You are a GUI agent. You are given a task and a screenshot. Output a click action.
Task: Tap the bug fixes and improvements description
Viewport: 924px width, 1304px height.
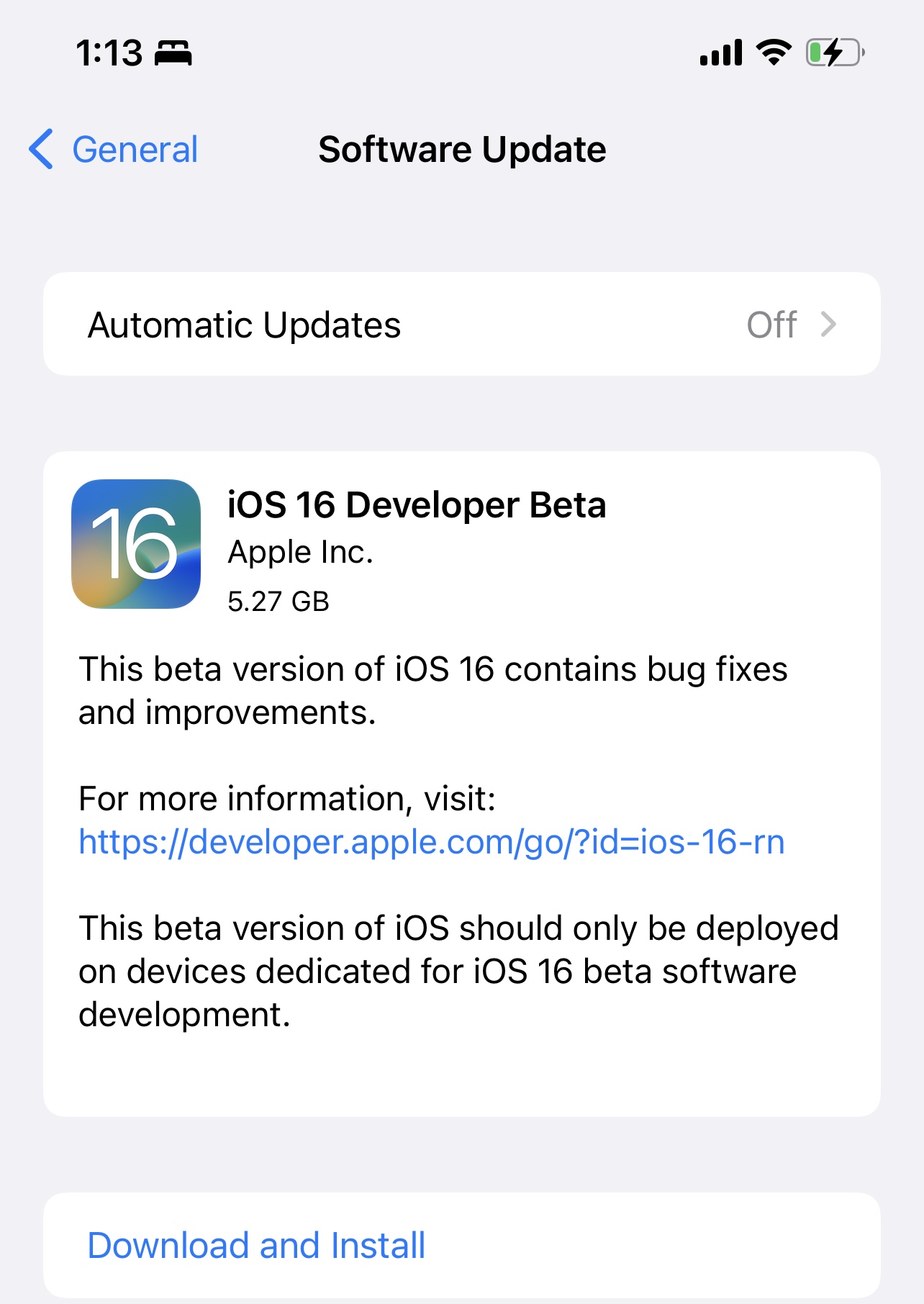[x=433, y=691]
